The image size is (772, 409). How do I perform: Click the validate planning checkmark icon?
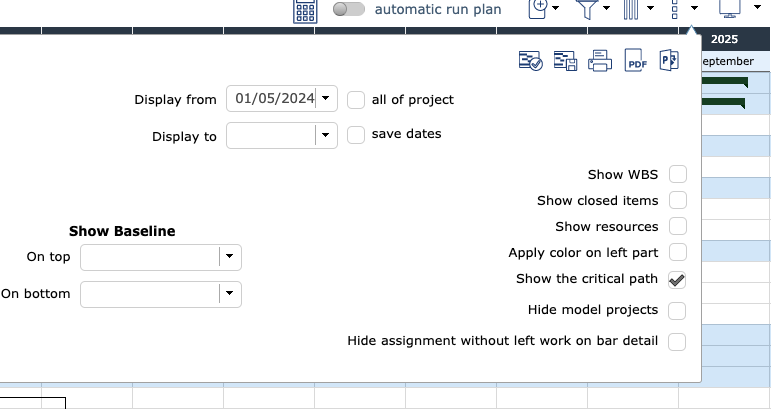tap(530, 62)
